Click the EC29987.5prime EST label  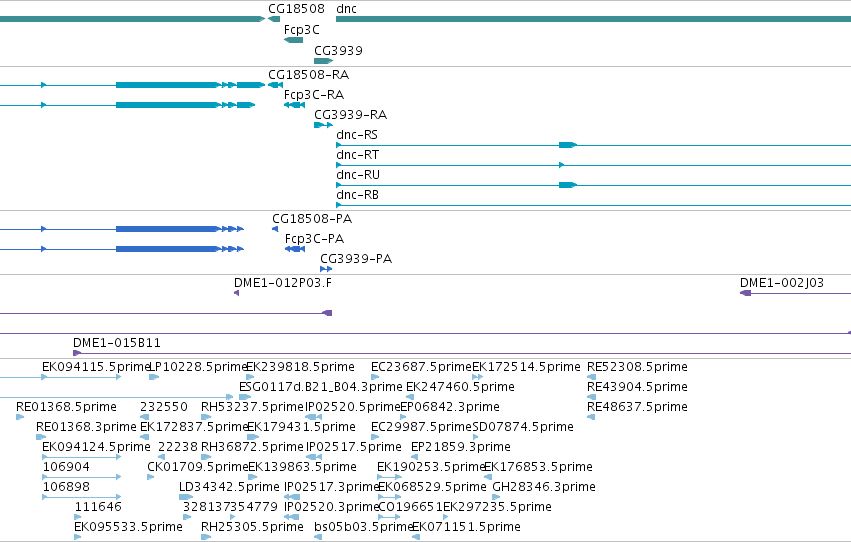click(x=421, y=428)
